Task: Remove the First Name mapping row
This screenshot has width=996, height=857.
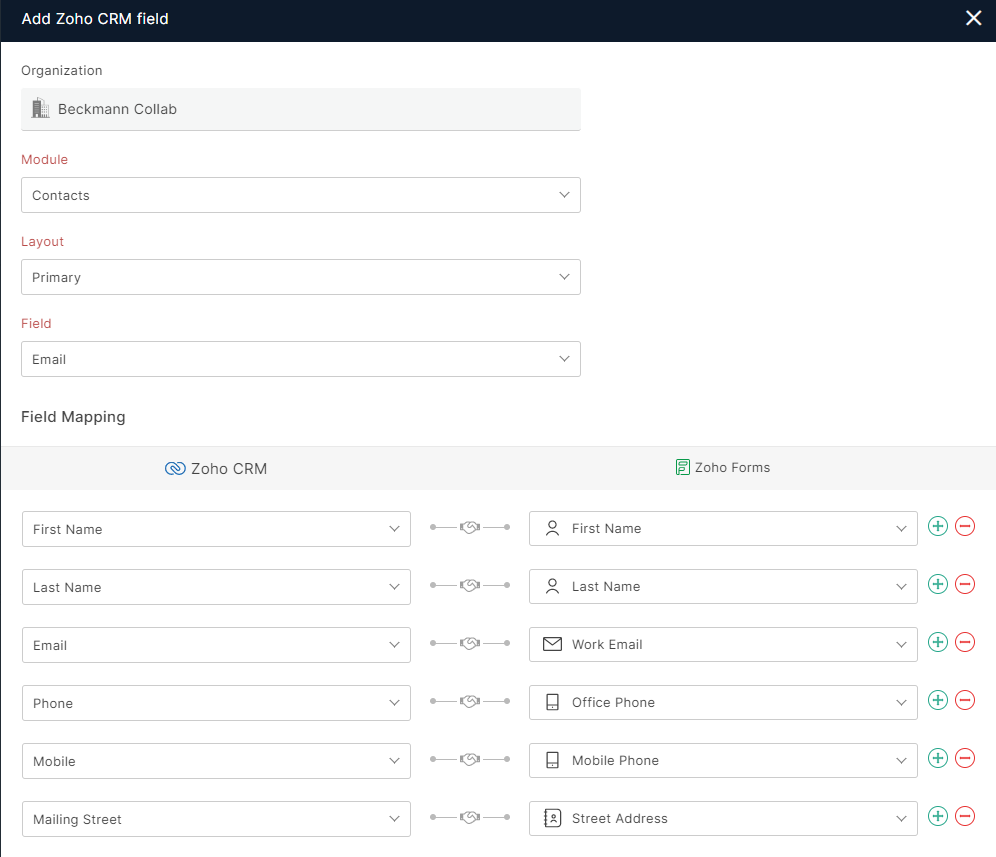Action: point(965,526)
